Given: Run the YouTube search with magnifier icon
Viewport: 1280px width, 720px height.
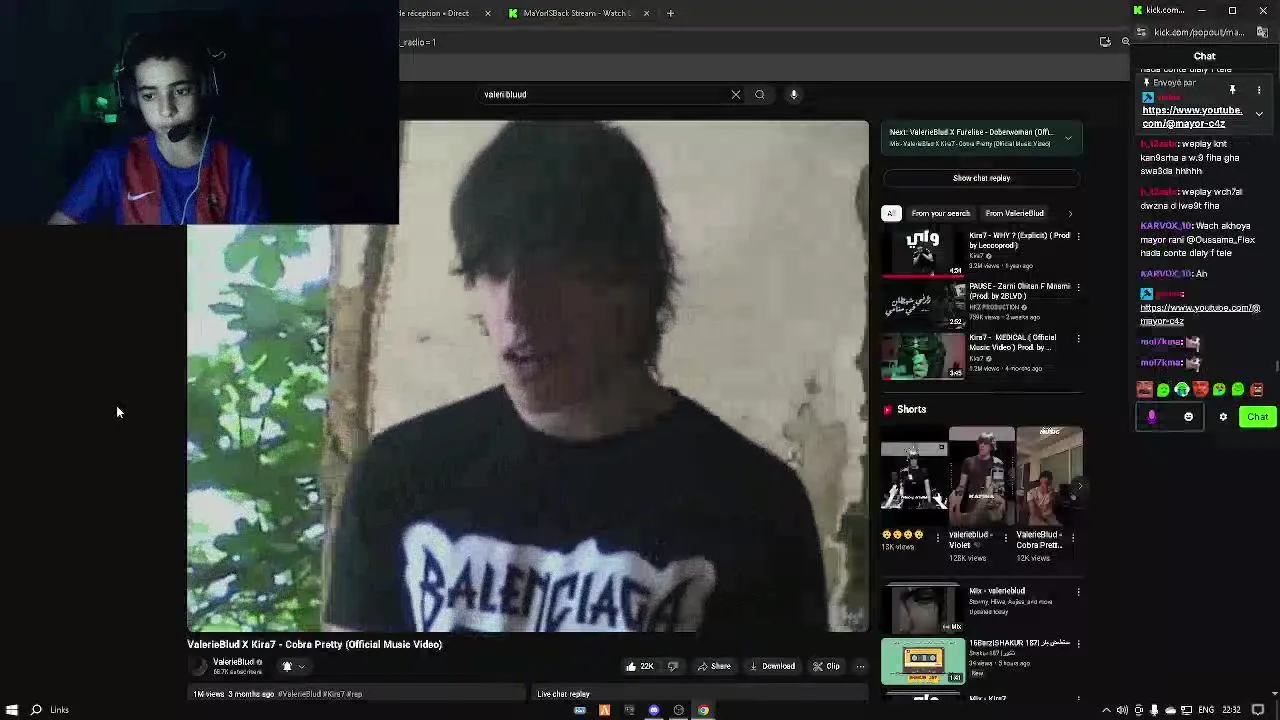Looking at the screenshot, I should coord(760,94).
